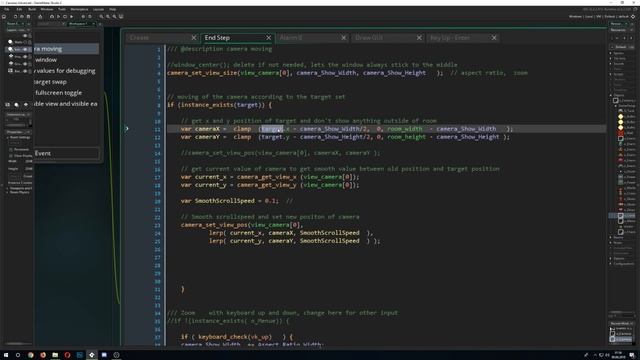Screen dimensions: 640x360
Task: Select the 'camera moving' event entry
Action: pos(66,49)
